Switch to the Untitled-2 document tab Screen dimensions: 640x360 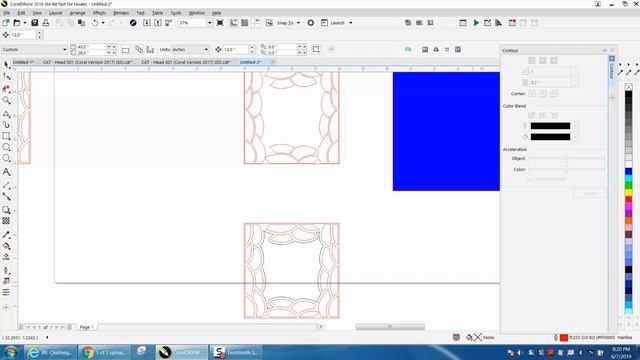coord(250,62)
